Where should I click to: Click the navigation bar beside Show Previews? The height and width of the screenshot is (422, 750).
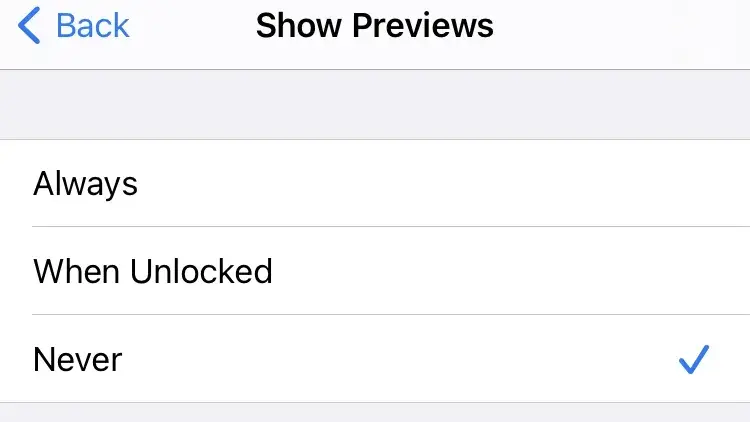(x=622, y=25)
